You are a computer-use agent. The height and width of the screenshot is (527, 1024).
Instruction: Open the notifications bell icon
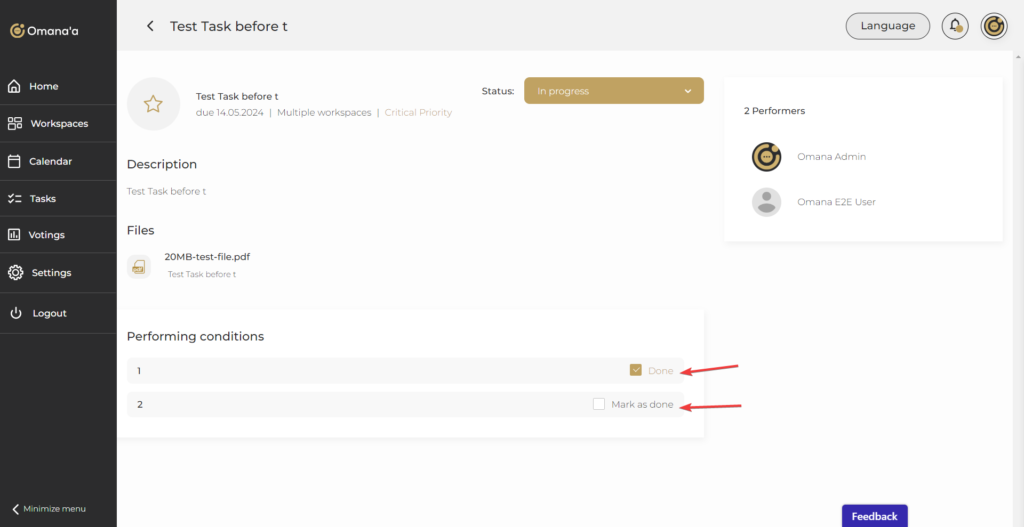tap(955, 26)
